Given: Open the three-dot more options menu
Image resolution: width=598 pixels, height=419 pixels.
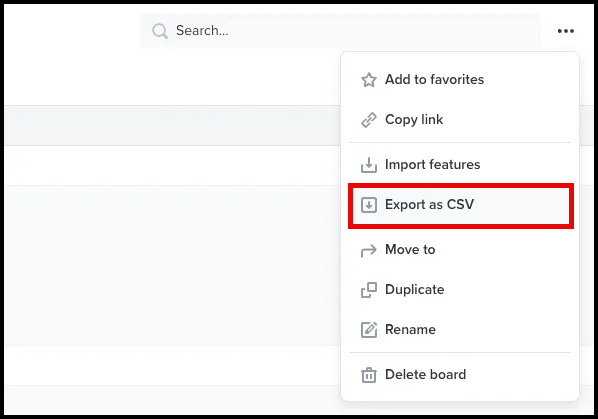Looking at the screenshot, I should pos(566,31).
